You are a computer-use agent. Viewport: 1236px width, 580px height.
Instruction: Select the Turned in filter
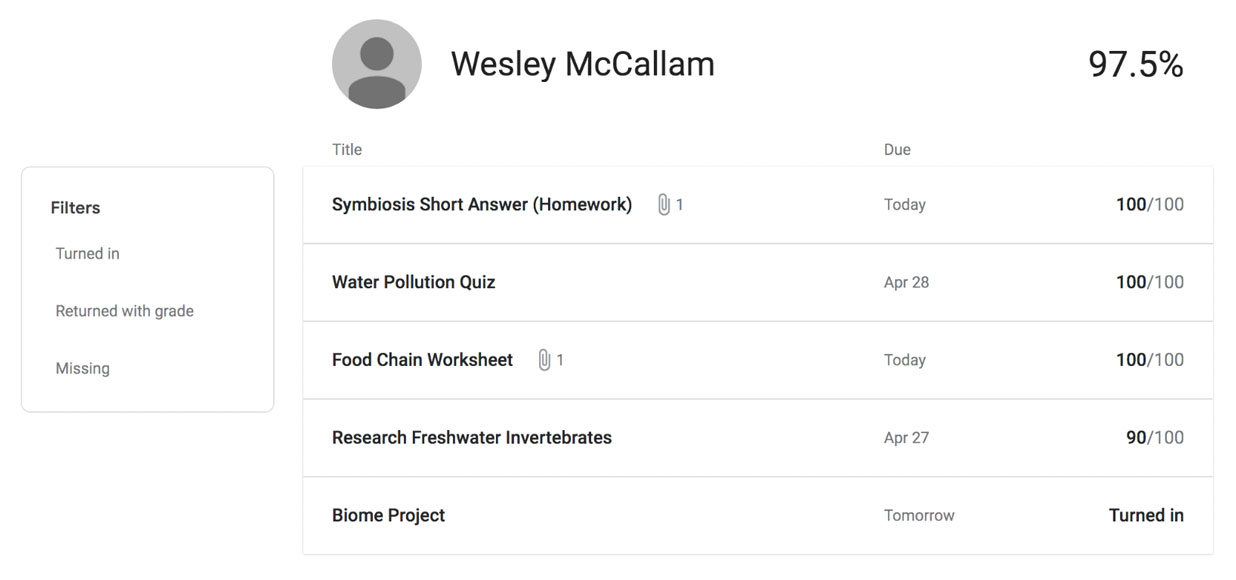(x=88, y=254)
